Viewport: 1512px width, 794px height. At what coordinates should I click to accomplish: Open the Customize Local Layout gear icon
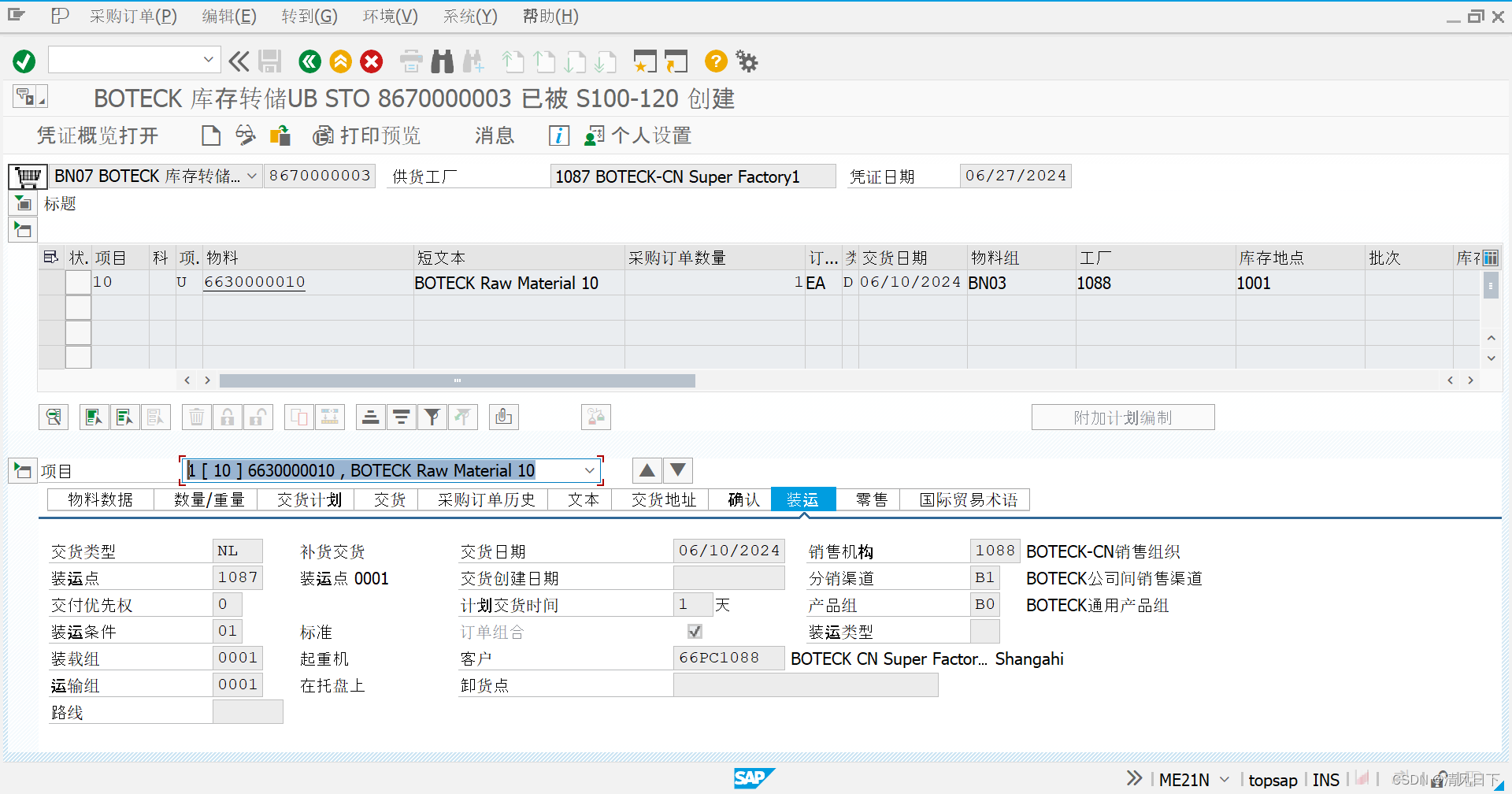747,61
